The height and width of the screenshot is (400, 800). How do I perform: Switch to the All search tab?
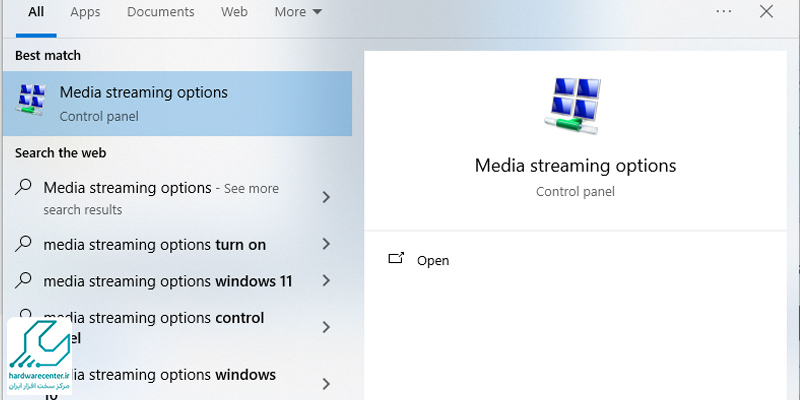[36, 12]
